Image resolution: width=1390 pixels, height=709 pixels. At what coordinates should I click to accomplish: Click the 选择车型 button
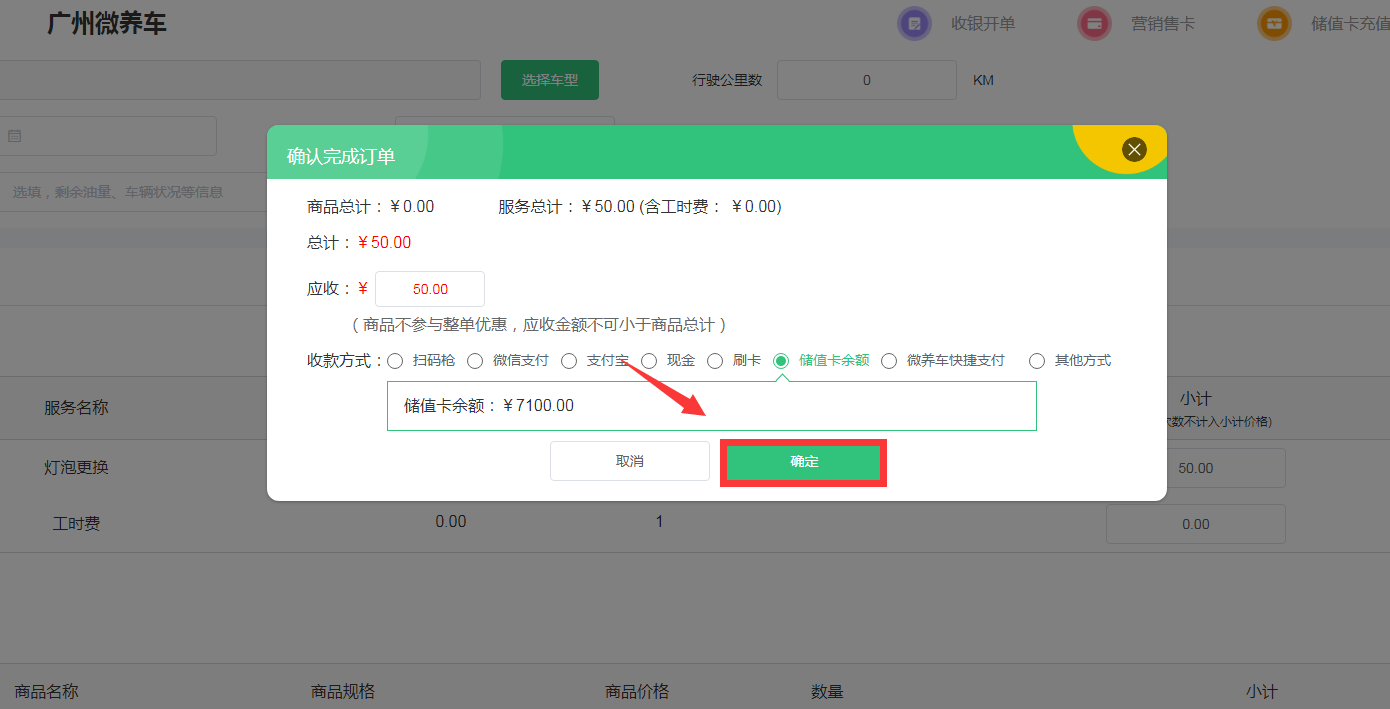coord(549,80)
